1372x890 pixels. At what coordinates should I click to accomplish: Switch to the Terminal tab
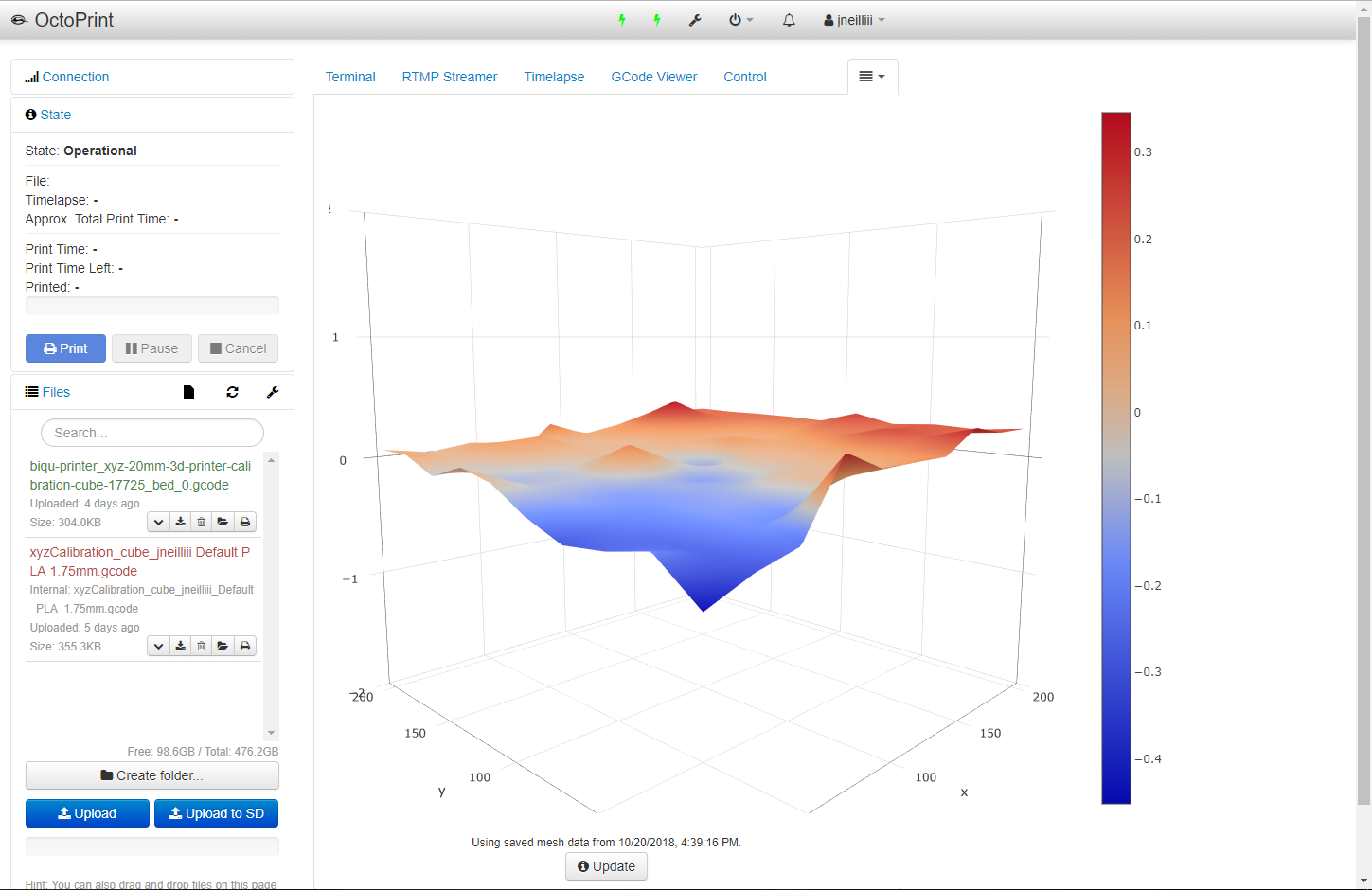pyautogui.click(x=350, y=77)
